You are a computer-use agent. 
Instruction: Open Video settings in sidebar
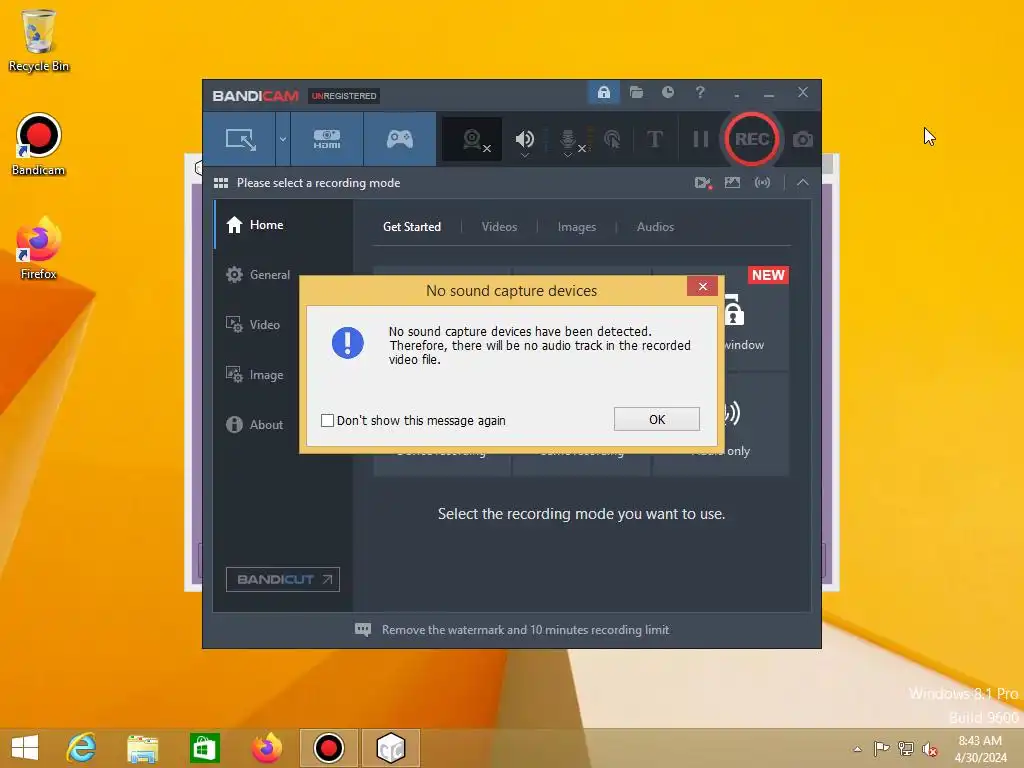pos(283,325)
